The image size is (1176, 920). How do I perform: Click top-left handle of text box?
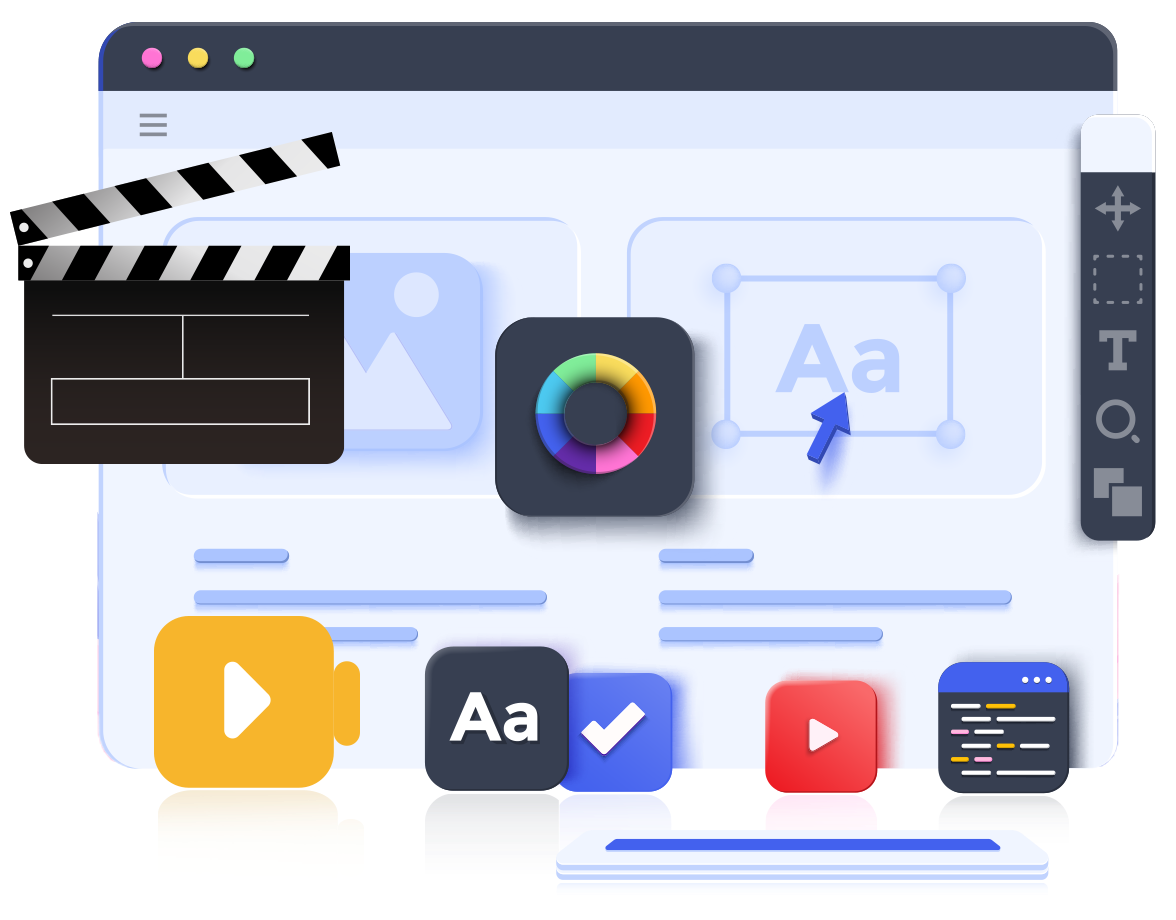(x=726, y=278)
